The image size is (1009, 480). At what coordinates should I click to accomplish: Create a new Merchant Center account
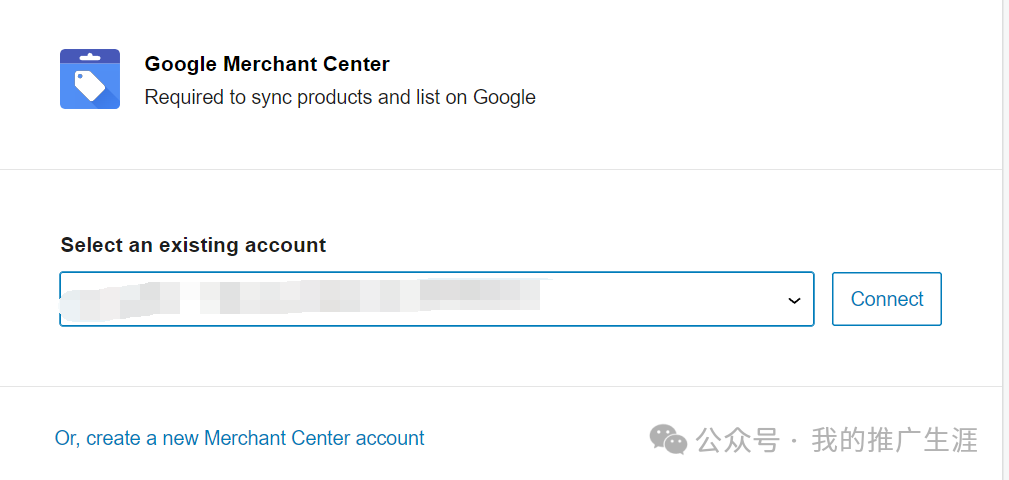240,438
